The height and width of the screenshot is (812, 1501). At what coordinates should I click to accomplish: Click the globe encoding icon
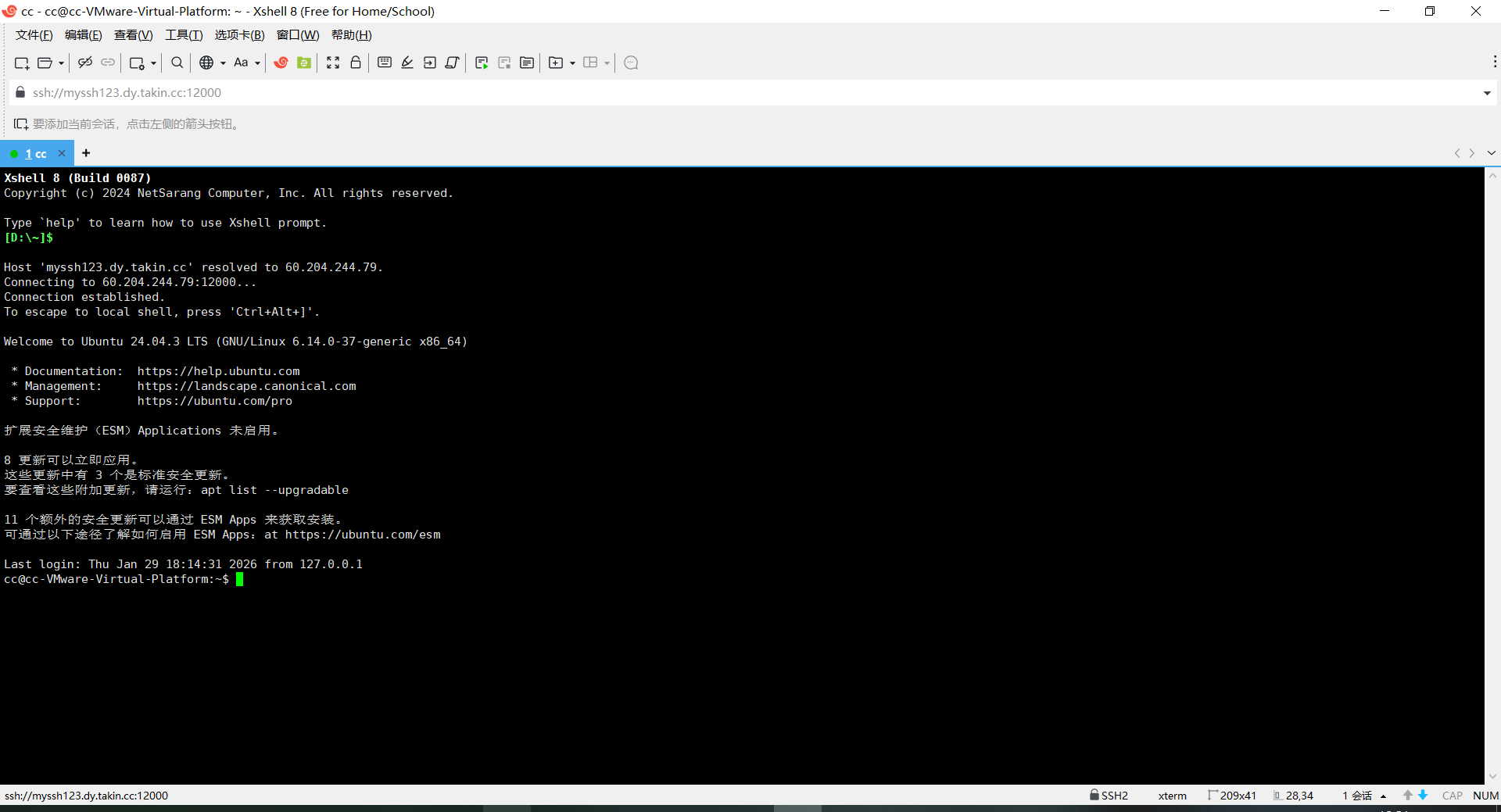pos(206,63)
